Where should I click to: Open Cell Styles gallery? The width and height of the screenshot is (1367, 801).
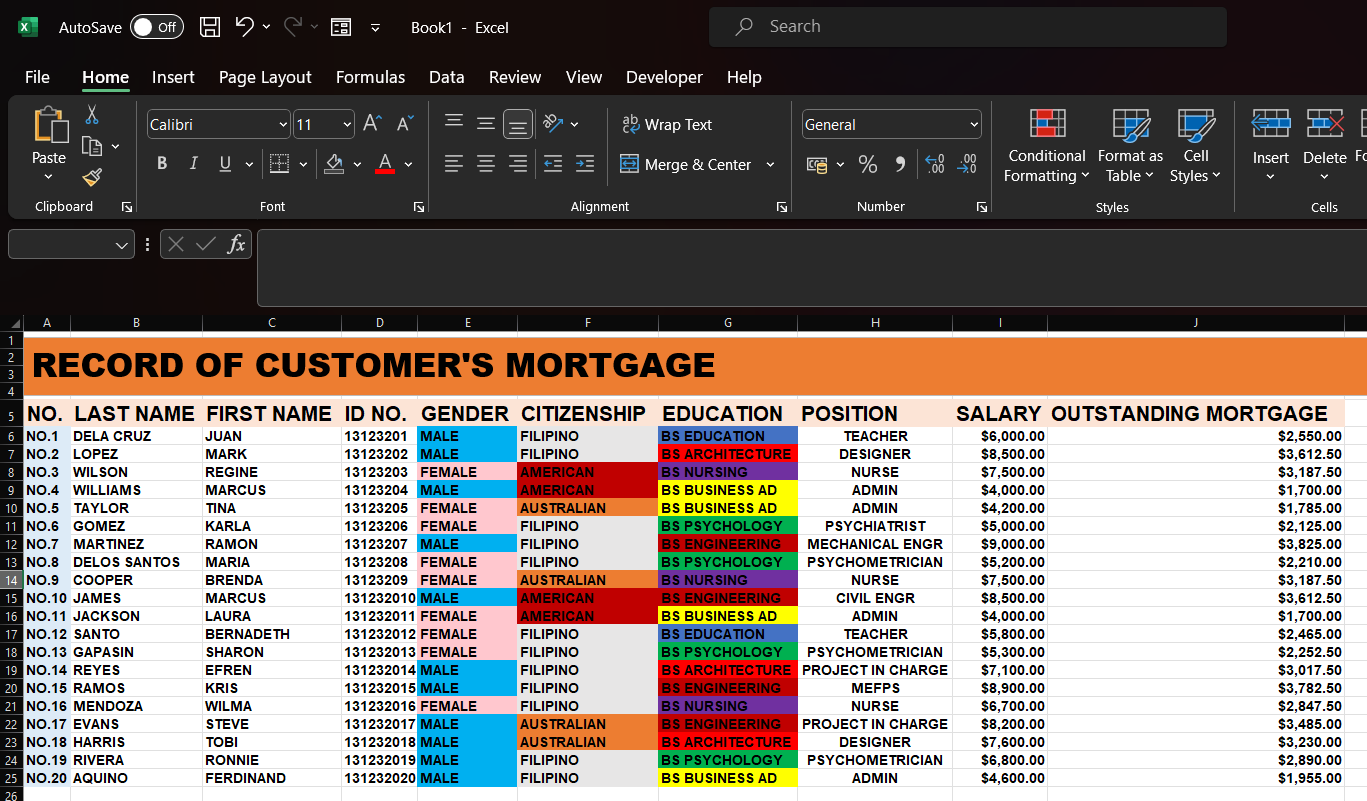tap(1196, 147)
